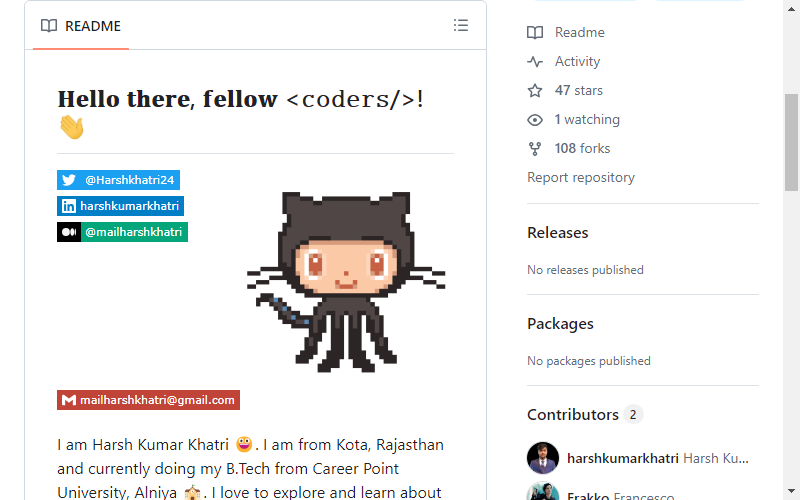The width and height of the screenshot is (800, 500).
Task: Click the page scrollbar down arrow
Action: point(791,491)
